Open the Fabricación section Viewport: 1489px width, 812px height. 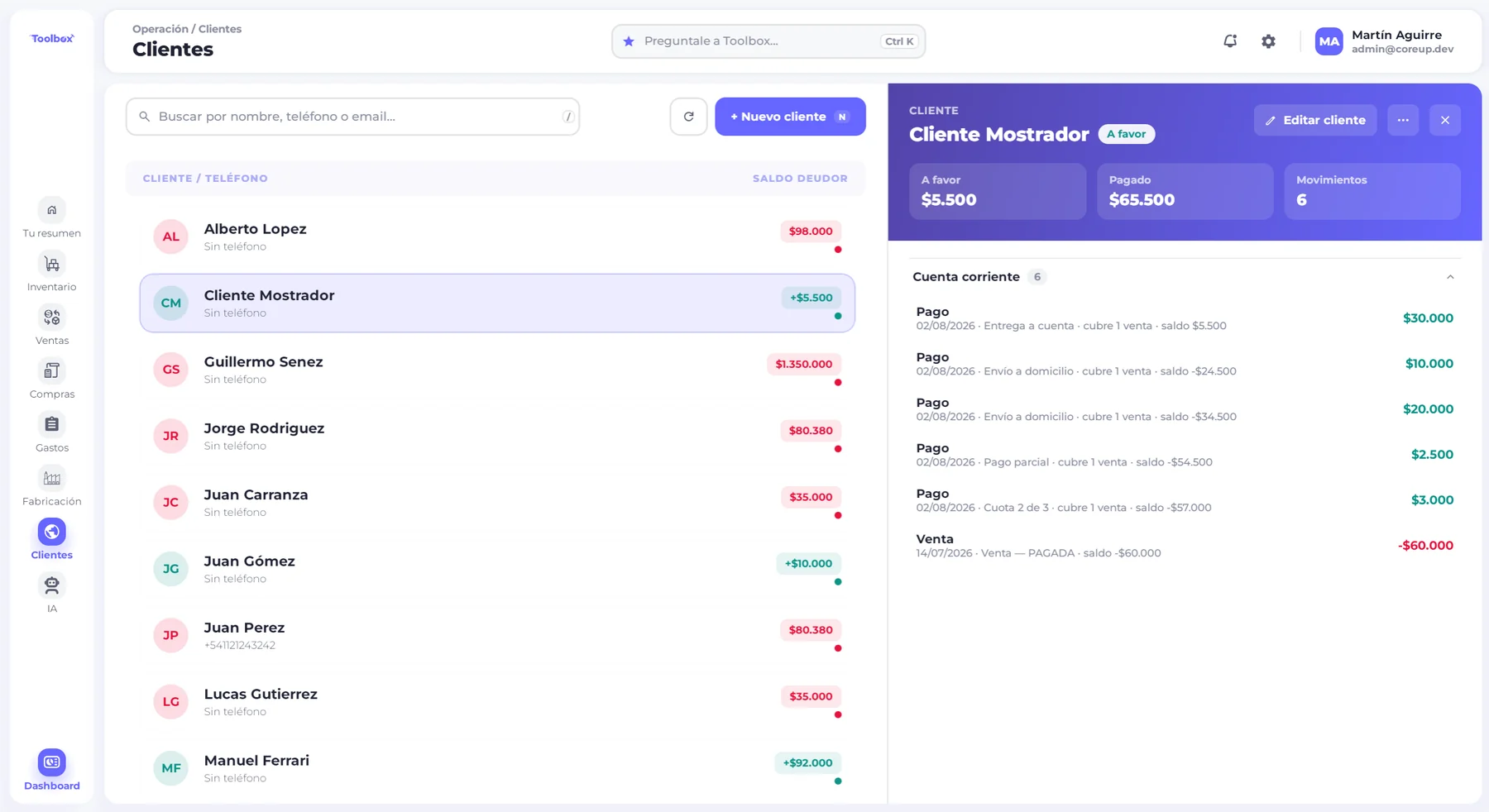tap(51, 487)
